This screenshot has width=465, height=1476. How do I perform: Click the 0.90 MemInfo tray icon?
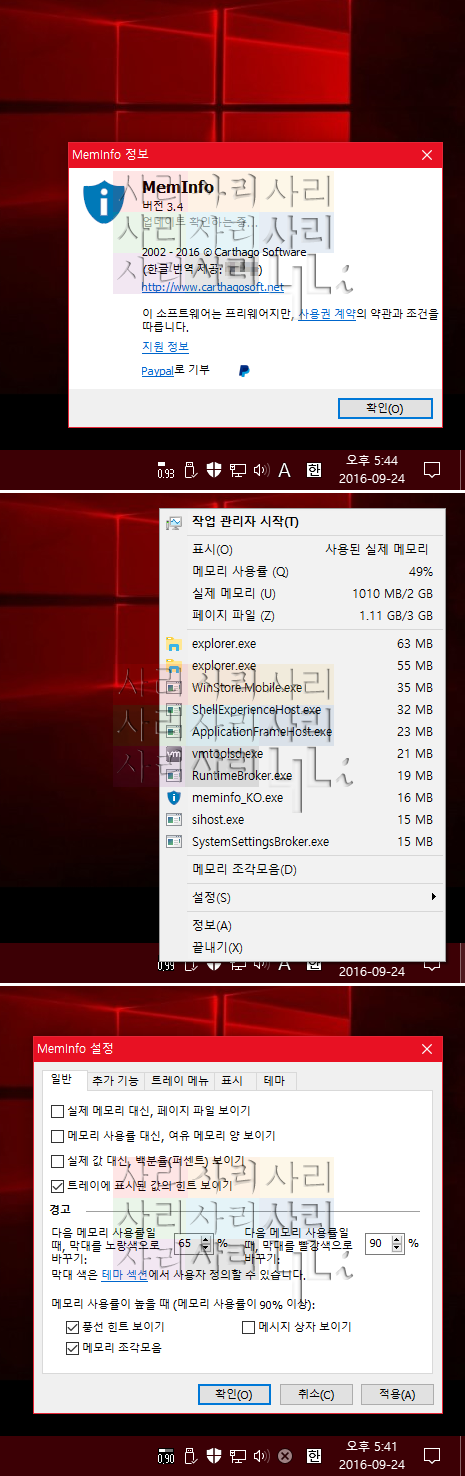coord(165,1456)
